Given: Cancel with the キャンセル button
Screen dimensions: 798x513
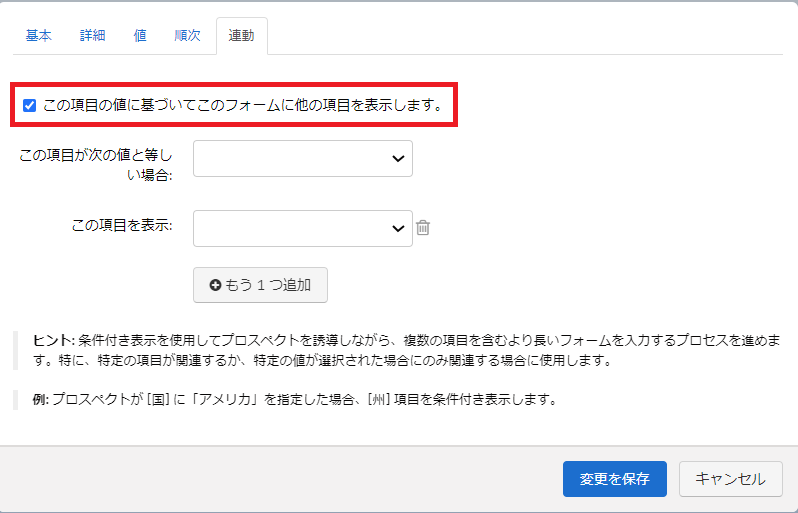Looking at the screenshot, I should coord(731,479).
